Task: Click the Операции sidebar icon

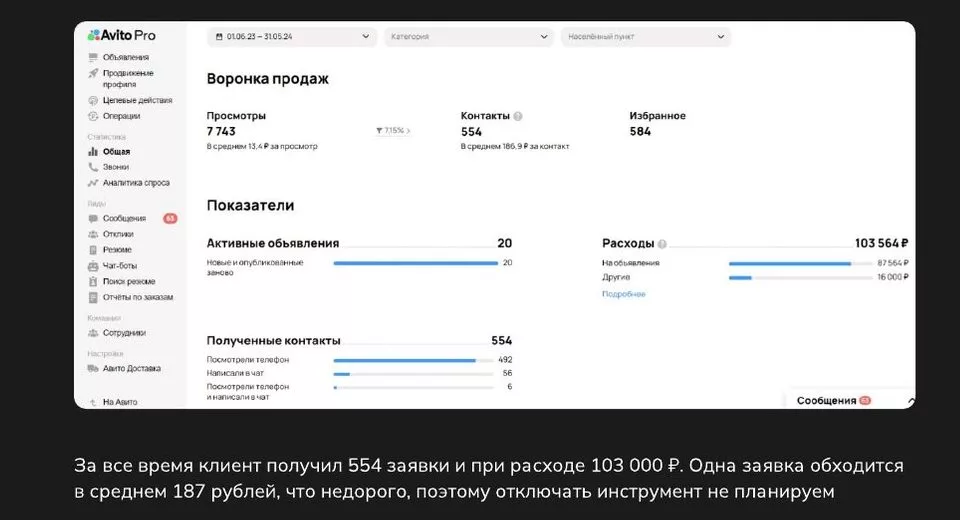Action: (93, 116)
